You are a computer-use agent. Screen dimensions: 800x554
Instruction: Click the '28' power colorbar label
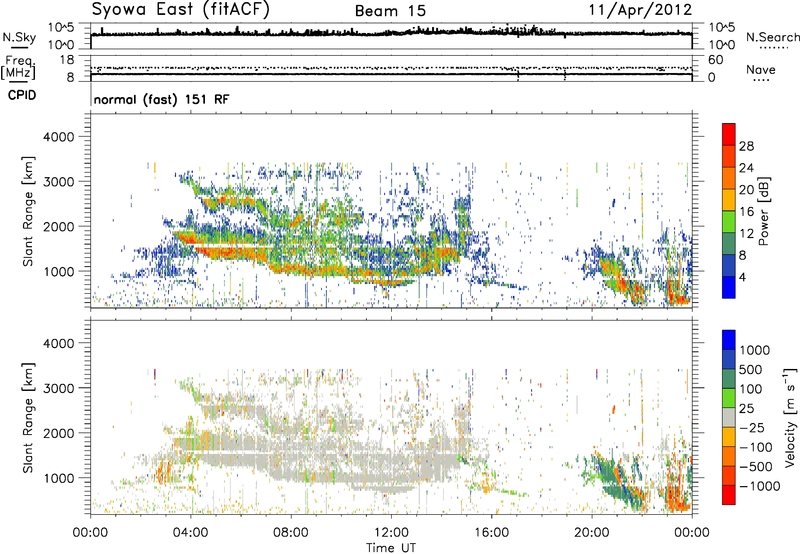click(x=746, y=146)
